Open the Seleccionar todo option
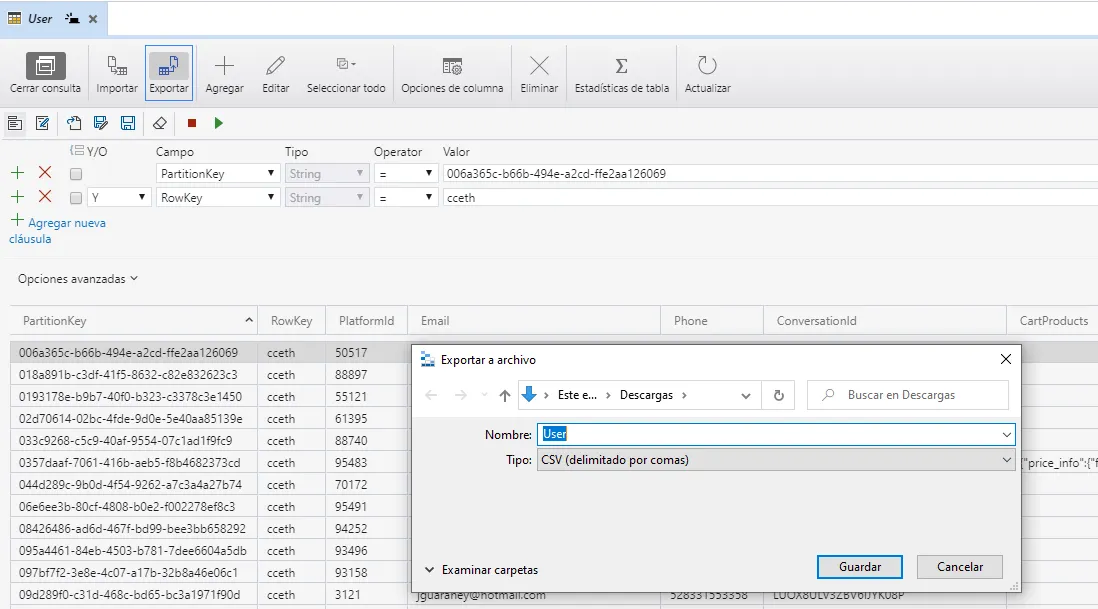1098x609 pixels. pyautogui.click(x=346, y=74)
